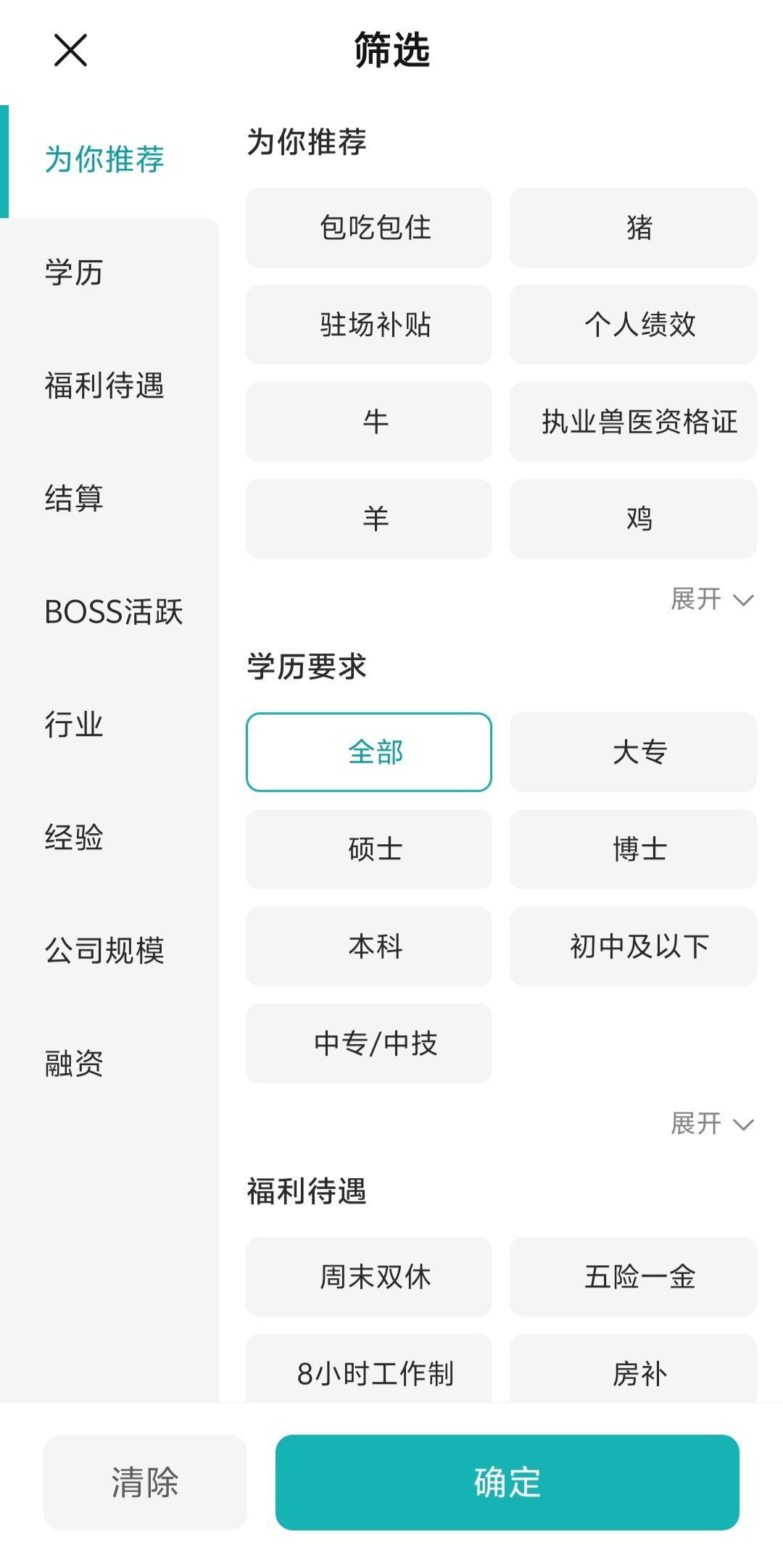Expand the 学历要求 options list
This screenshot has height=1568, width=783.
pyautogui.click(x=711, y=1124)
